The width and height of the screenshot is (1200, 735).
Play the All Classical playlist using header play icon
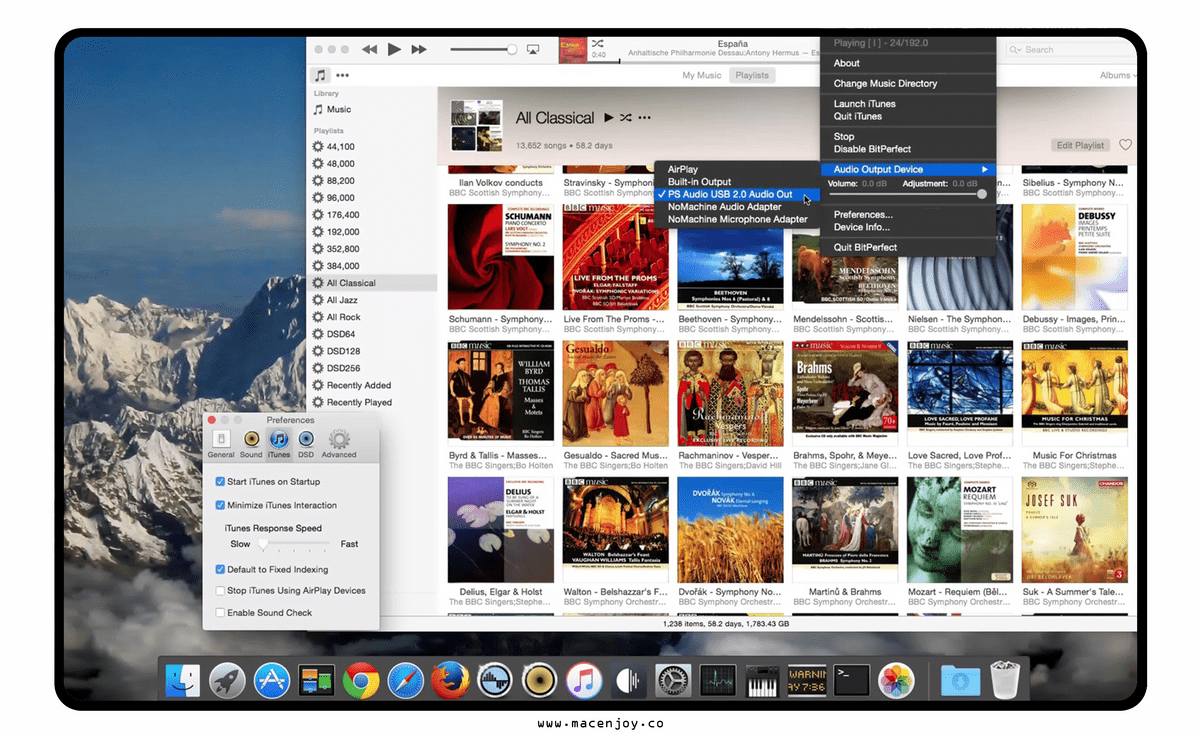pos(609,118)
